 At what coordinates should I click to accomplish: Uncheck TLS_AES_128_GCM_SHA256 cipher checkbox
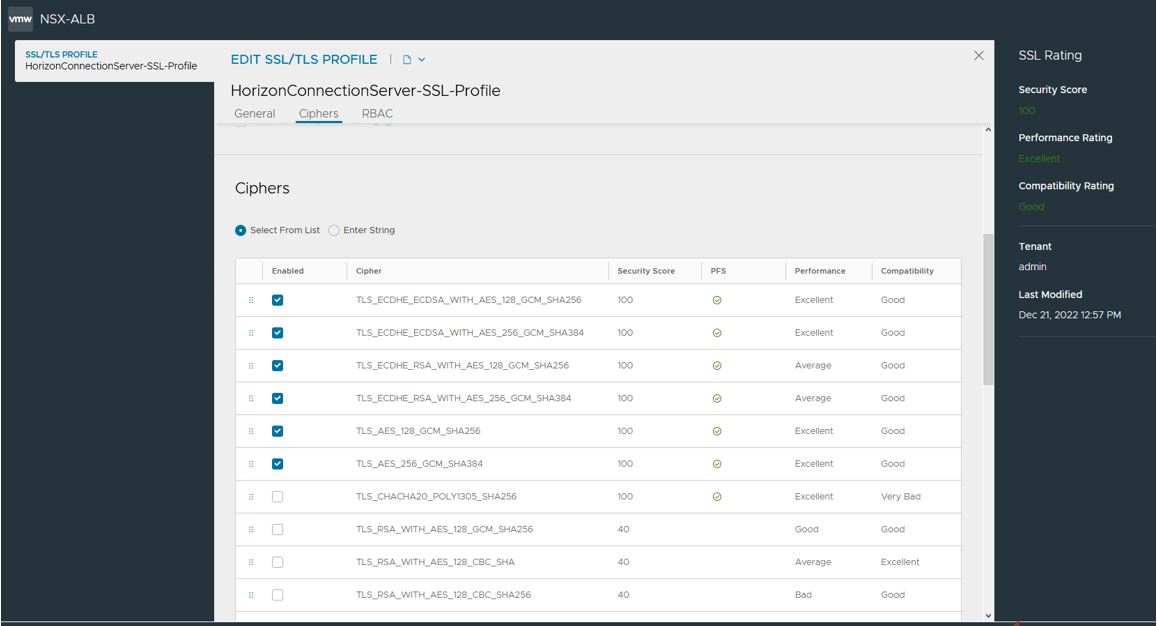click(x=277, y=431)
